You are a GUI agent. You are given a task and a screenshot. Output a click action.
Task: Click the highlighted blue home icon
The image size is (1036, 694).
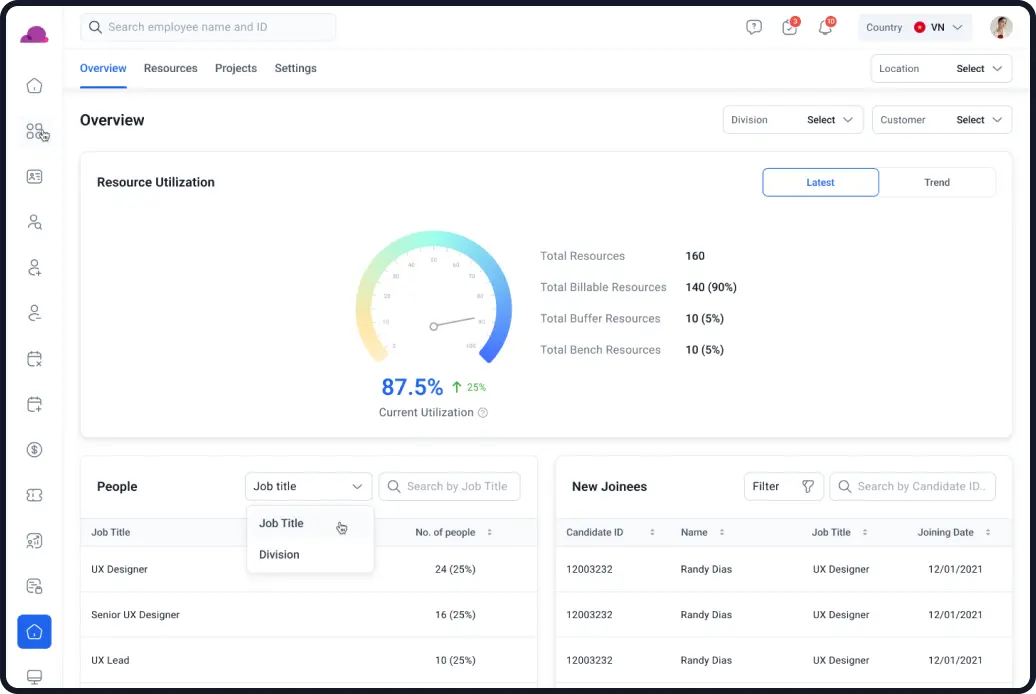[x=34, y=632]
